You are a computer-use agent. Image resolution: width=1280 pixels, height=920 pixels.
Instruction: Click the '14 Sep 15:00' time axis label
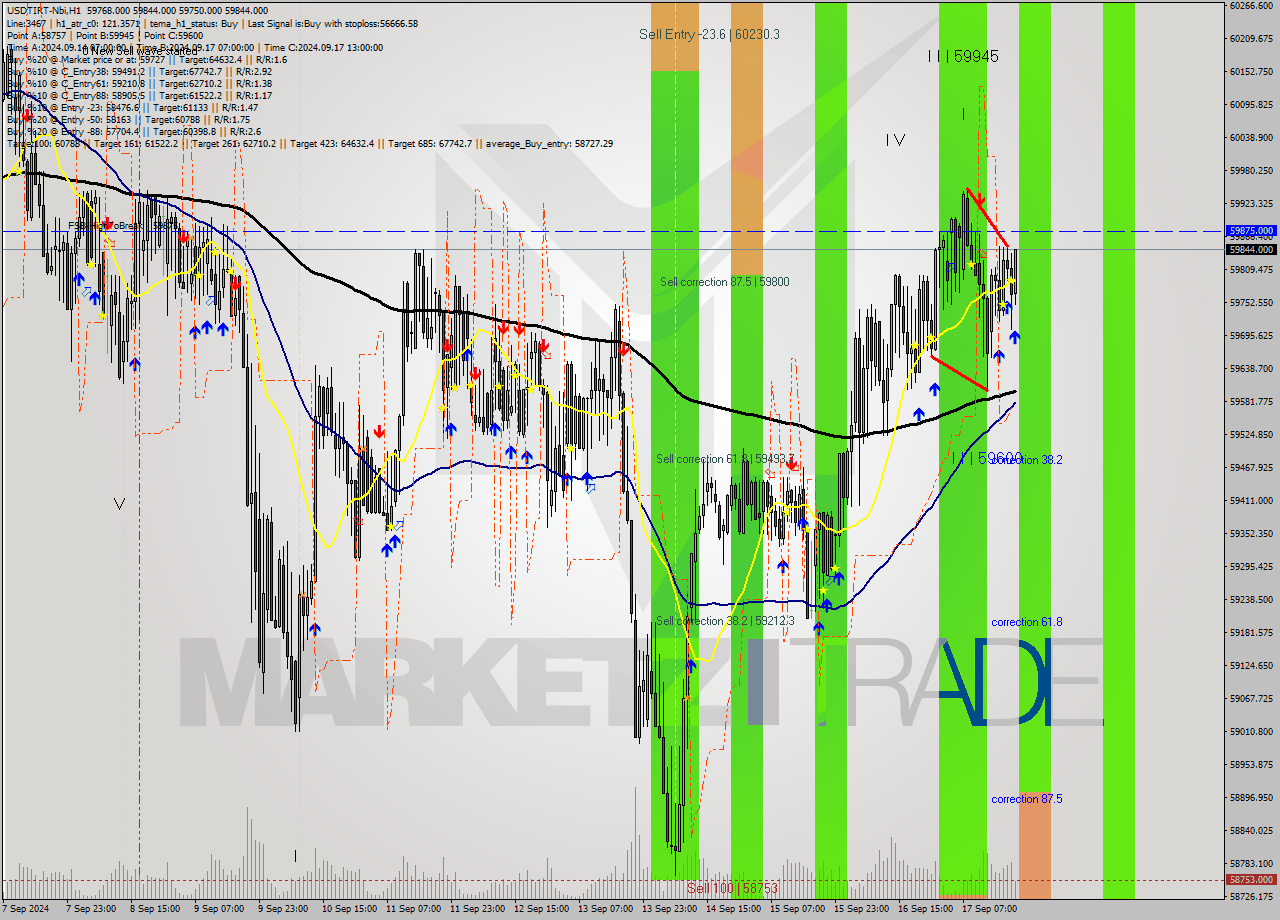coord(733,909)
